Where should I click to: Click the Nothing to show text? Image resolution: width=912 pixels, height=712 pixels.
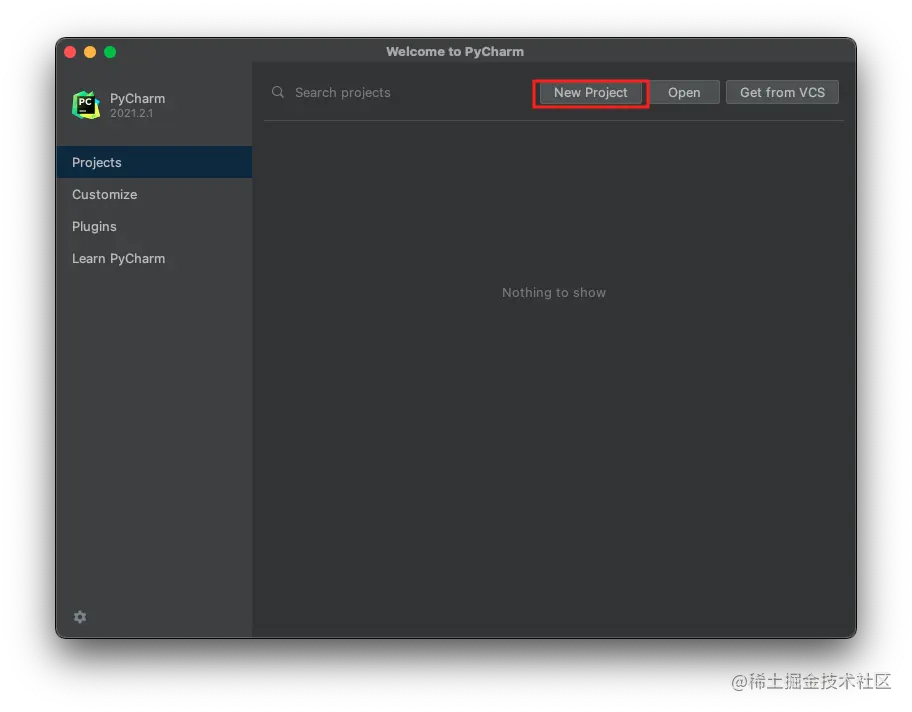(554, 293)
